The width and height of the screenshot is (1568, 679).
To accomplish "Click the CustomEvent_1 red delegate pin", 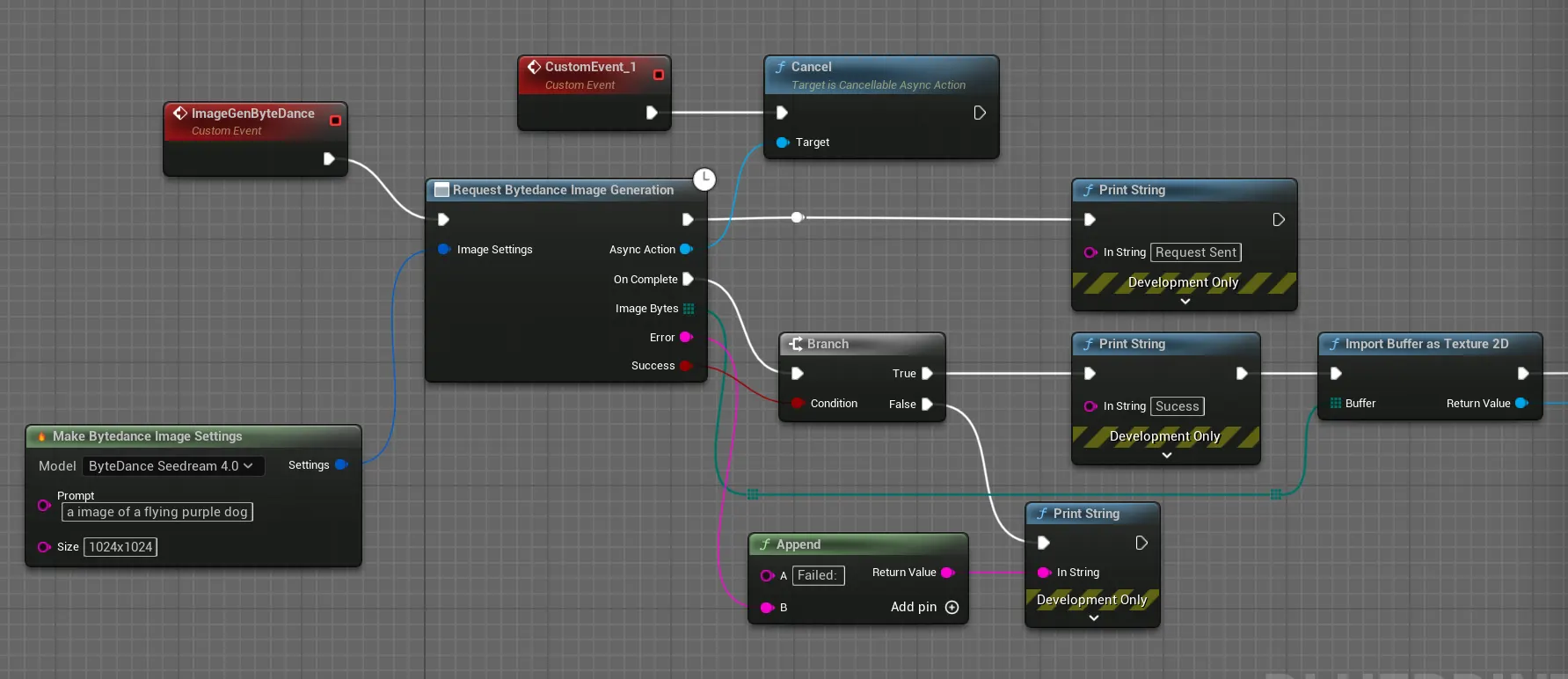I will (x=659, y=75).
